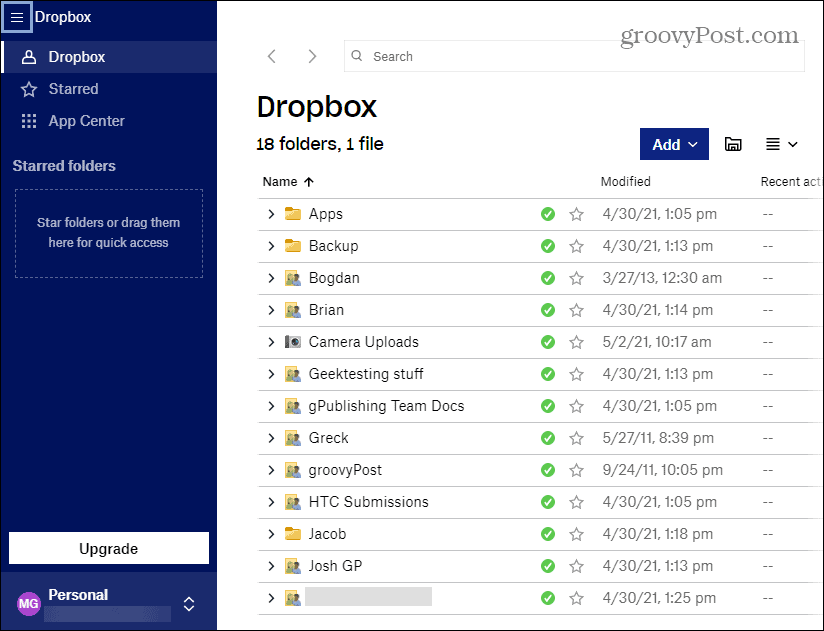Click the date "3/27/13, 12:30 am"
Image resolution: width=824 pixels, height=631 pixels.
pyautogui.click(x=662, y=278)
